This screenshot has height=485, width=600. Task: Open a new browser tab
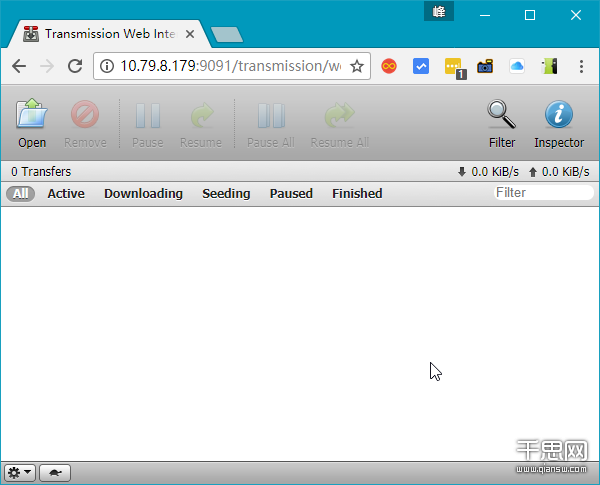(227, 34)
